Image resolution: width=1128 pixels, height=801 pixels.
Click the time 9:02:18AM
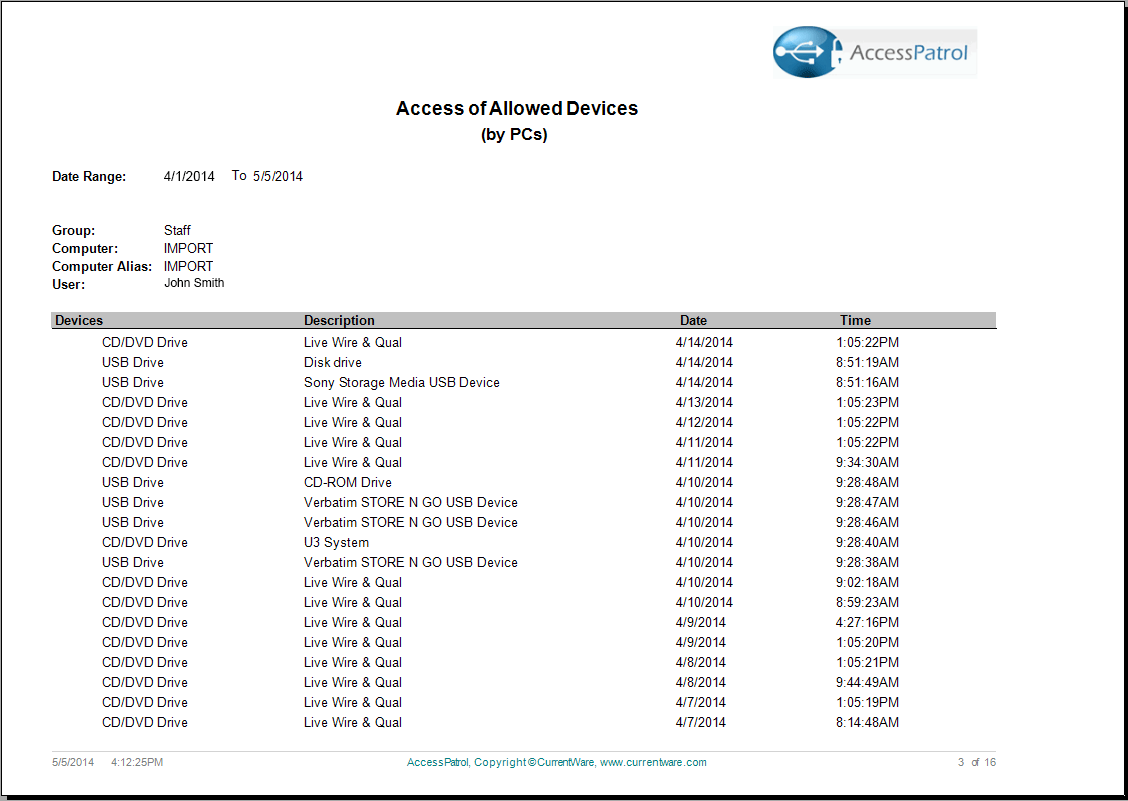[867, 582]
